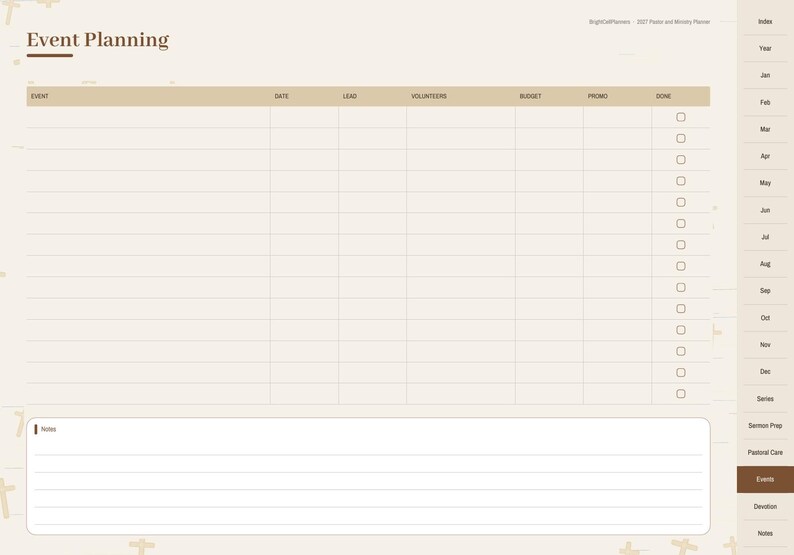
Task: Select the Dec tab
Action: click(x=765, y=372)
